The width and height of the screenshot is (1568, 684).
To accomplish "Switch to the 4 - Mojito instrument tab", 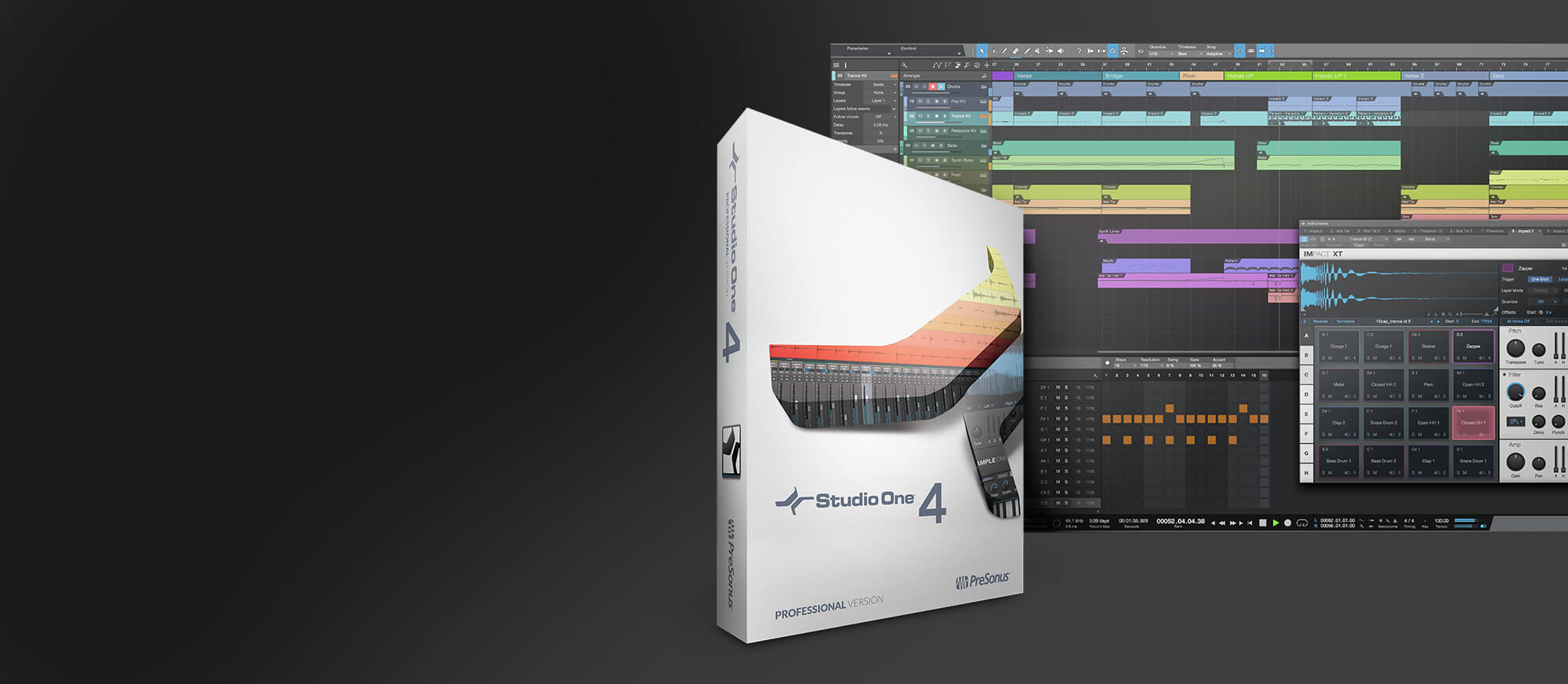I will click(1397, 231).
